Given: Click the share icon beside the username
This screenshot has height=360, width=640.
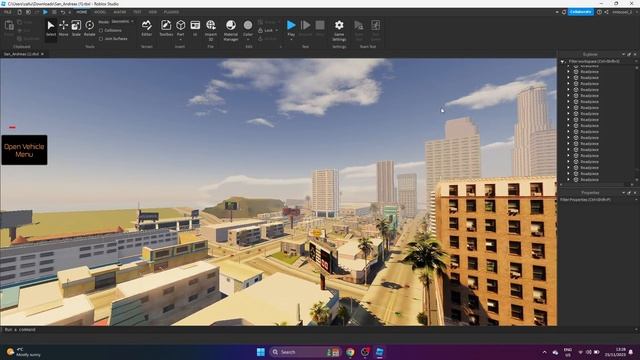Looking at the screenshot, I should click(607, 12).
